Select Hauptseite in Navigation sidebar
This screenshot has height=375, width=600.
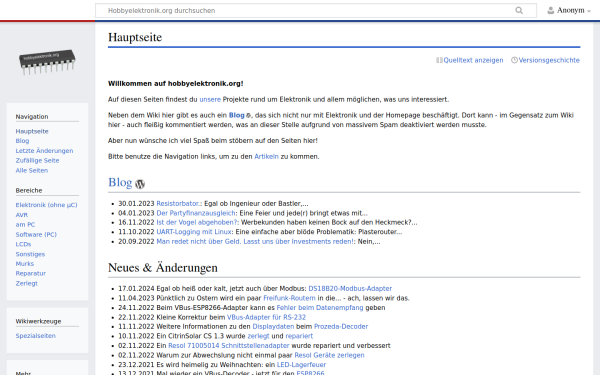[32, 131]
